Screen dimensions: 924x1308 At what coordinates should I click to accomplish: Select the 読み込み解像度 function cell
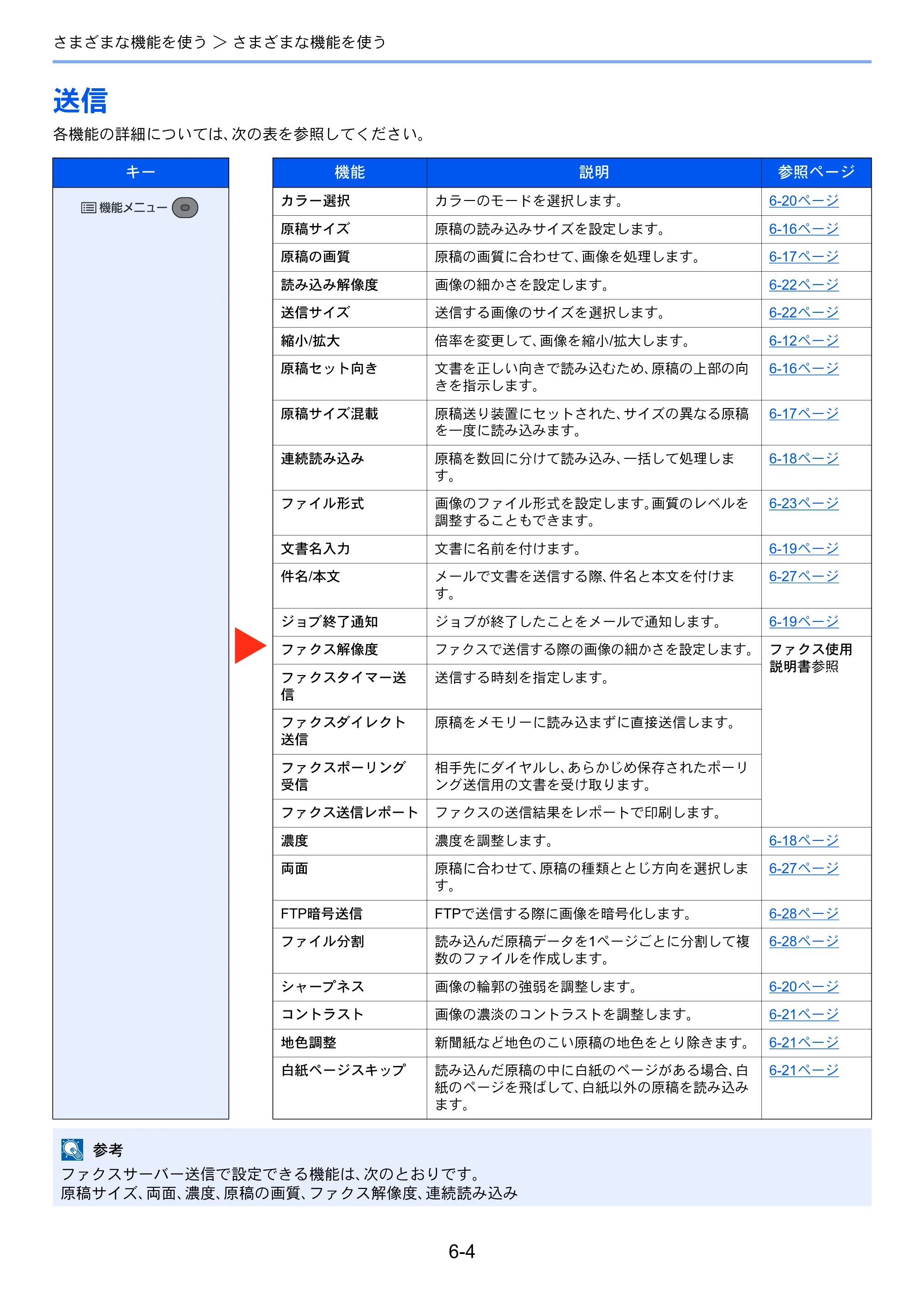(350, 285)
